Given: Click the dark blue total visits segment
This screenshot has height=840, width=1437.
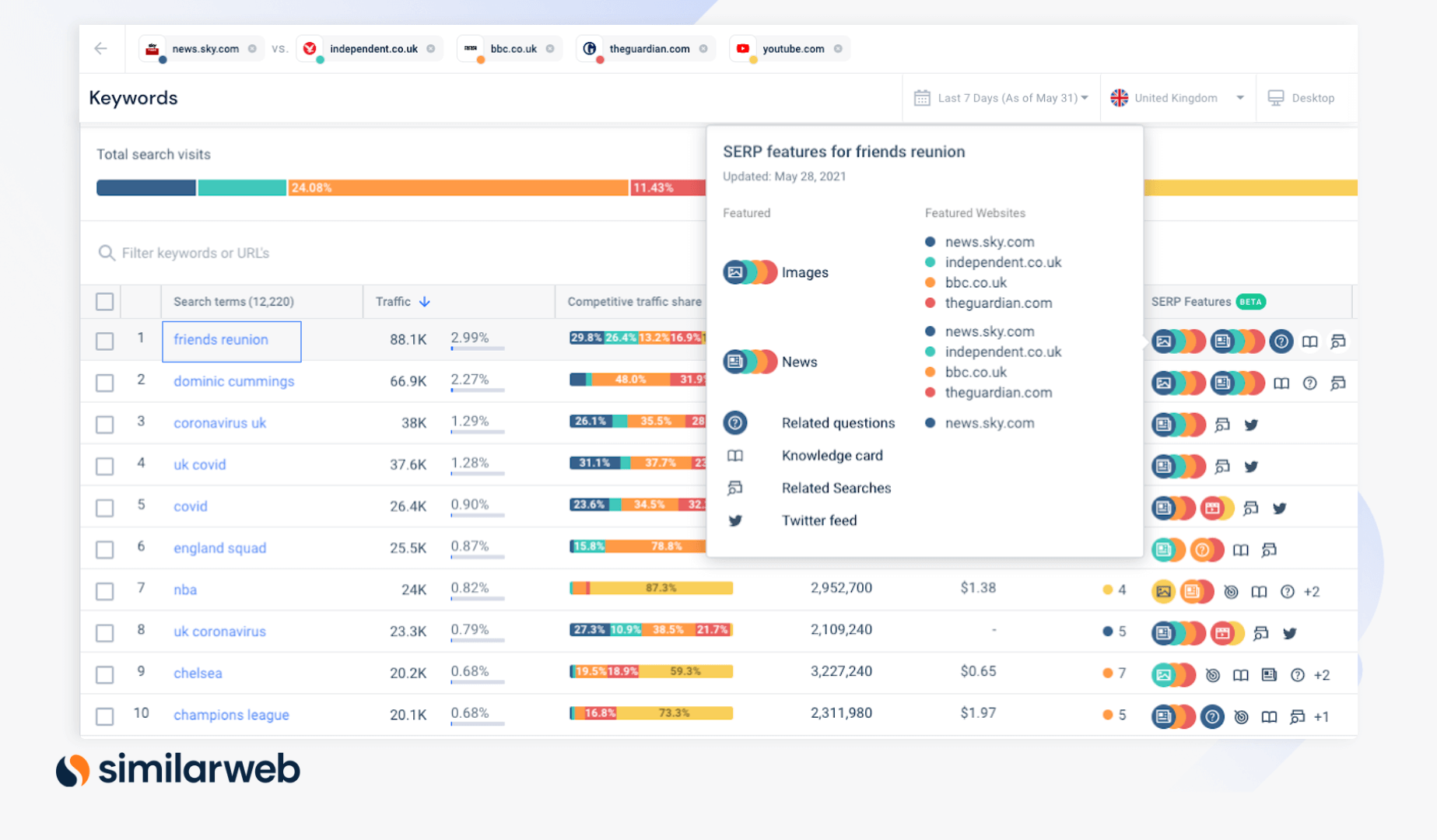Looking at the screenshot, I should click(145, 187).
